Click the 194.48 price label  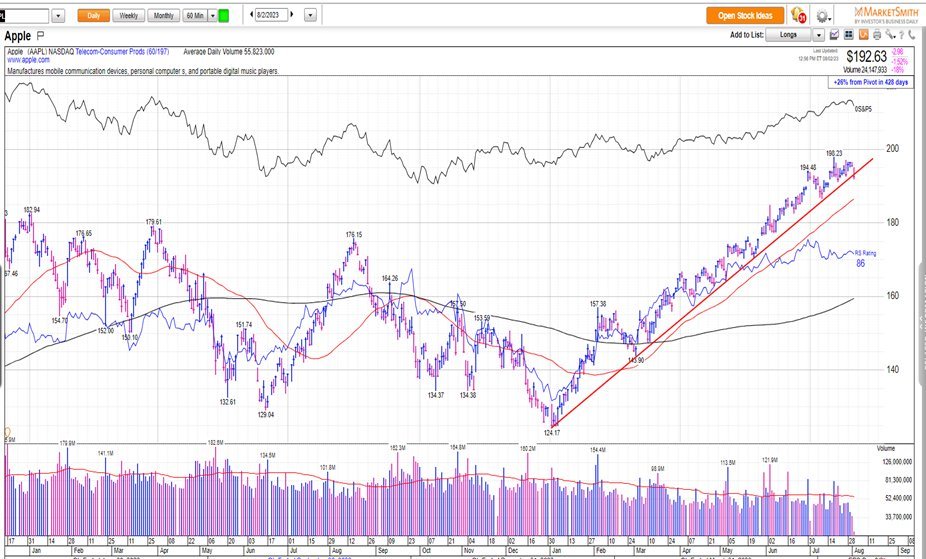click(808, 168)
